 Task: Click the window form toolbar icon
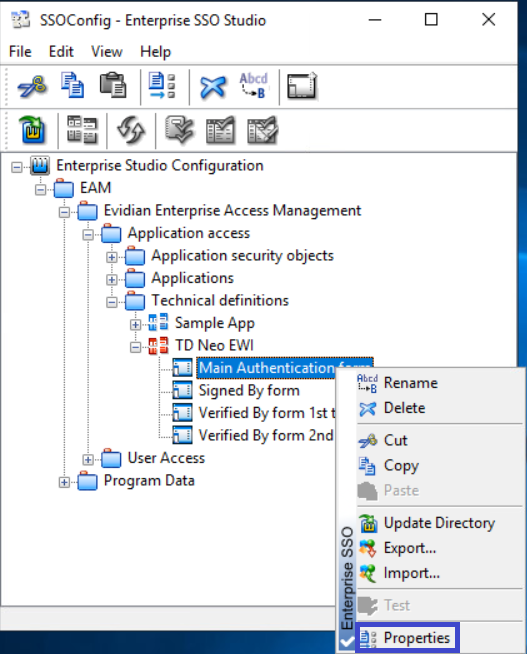coord(302,86)
